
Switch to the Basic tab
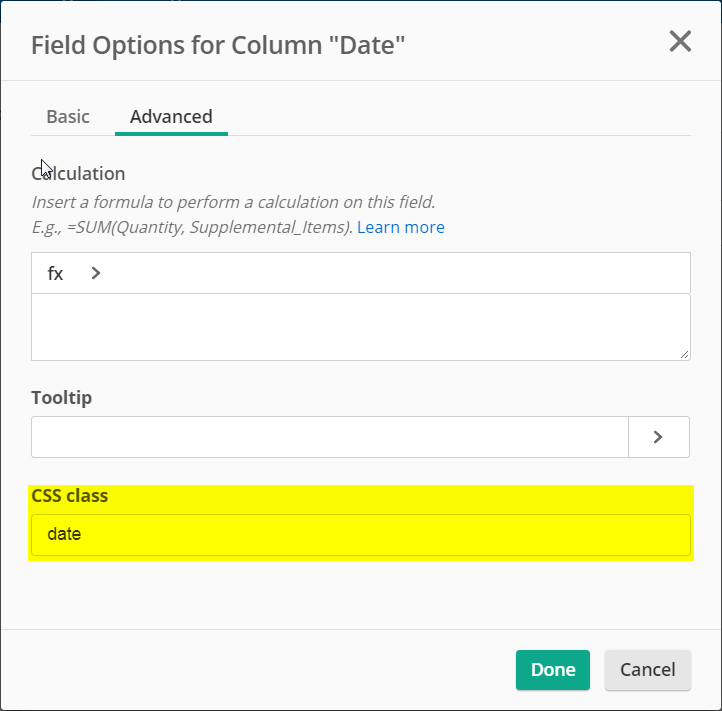point(68,117)
